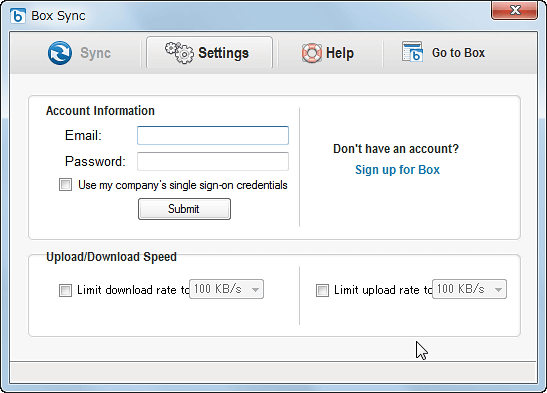Click the Email: label

(x=83, y=135)
